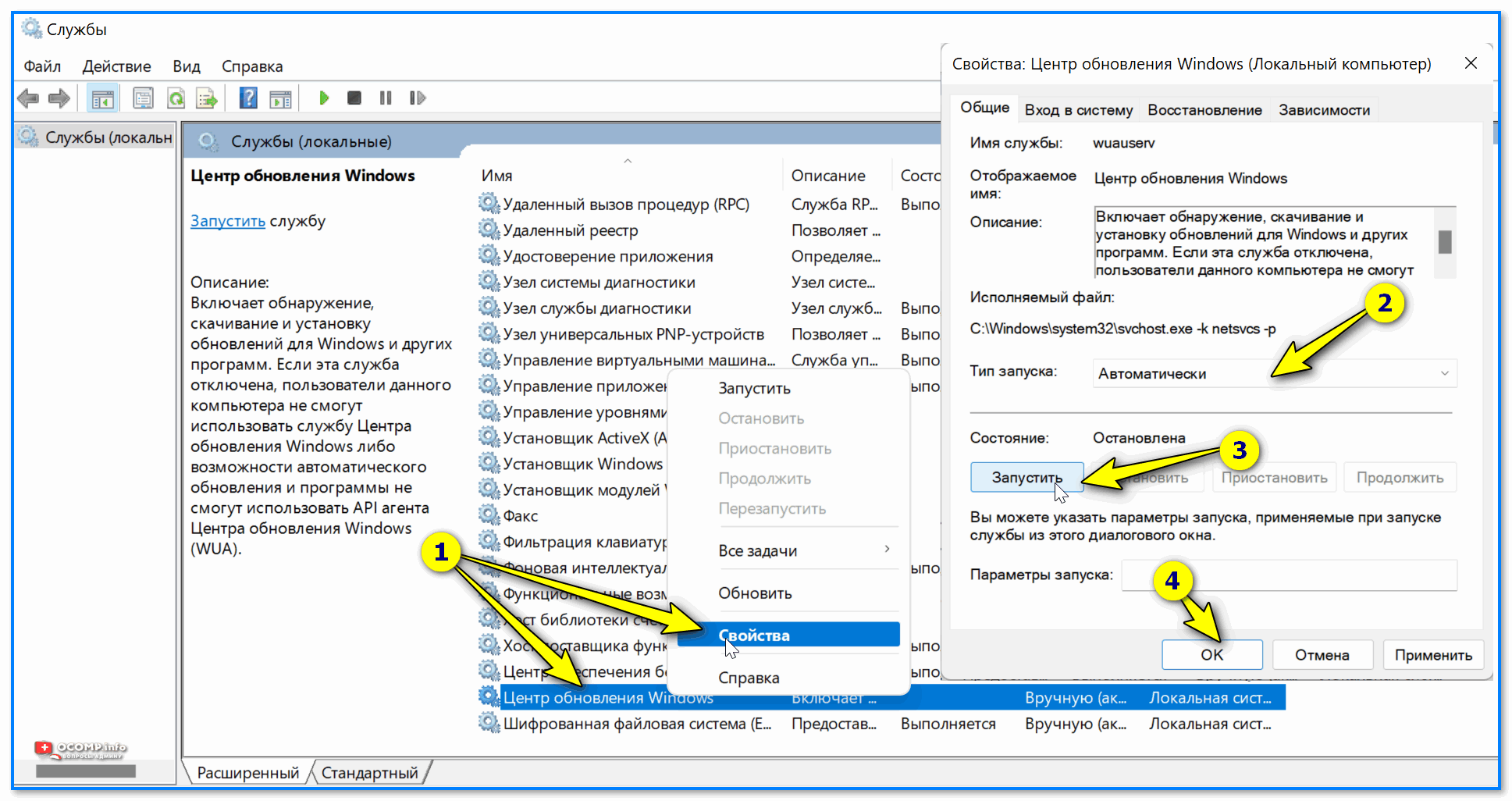Click the Запустить button in properties dialog

(x=1027, y=477)
